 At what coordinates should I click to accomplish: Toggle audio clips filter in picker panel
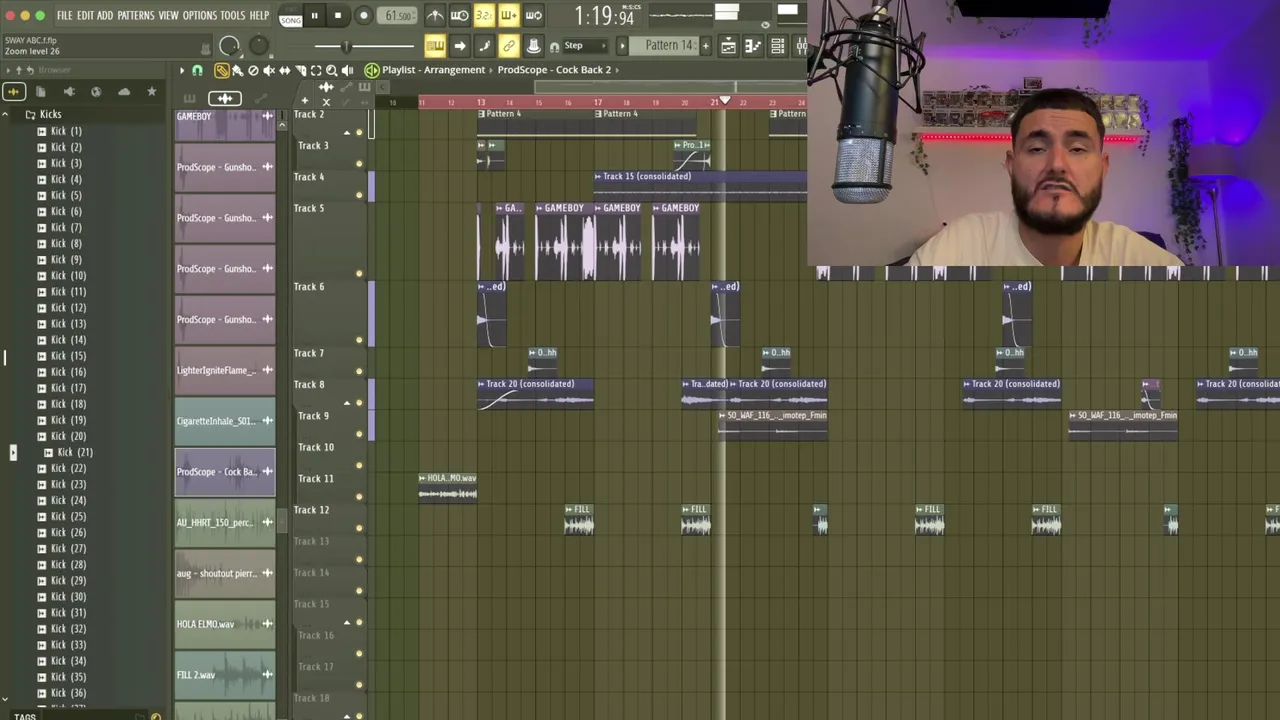[224, 98]
